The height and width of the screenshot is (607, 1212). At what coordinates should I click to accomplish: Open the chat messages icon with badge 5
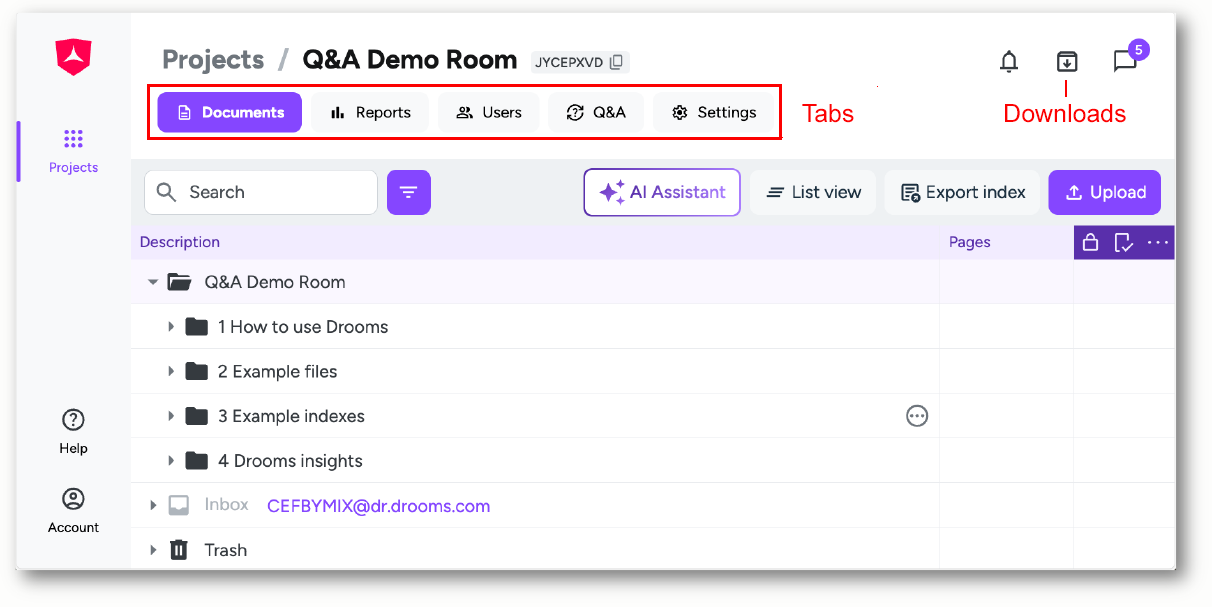(x=1126, y=62)
